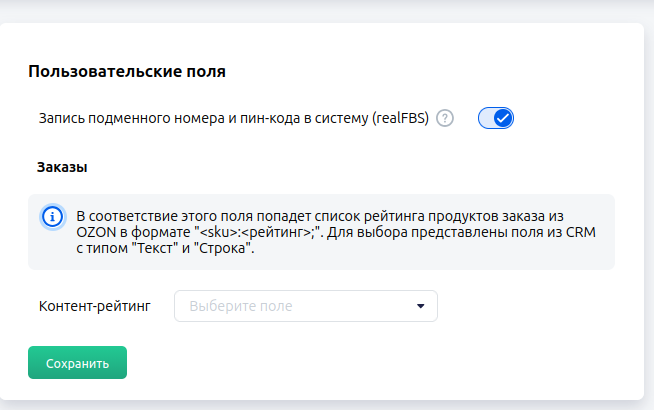
Task: Click the "Выберите поле" placeholder text
Action: tap(241, 305)
